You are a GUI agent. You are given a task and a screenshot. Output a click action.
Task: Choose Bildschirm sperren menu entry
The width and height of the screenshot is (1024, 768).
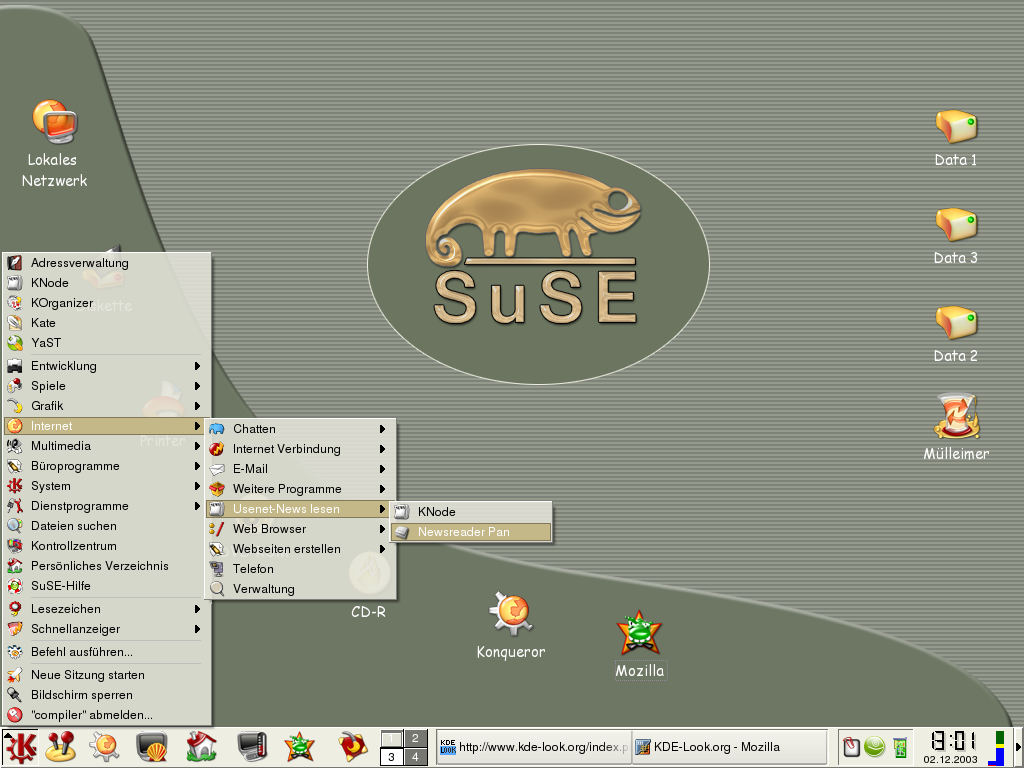click(107, 696)
